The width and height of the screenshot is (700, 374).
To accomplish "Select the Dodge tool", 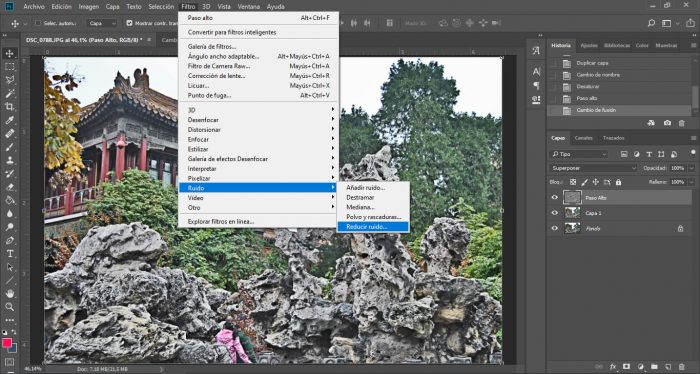I will pos(9,227).
